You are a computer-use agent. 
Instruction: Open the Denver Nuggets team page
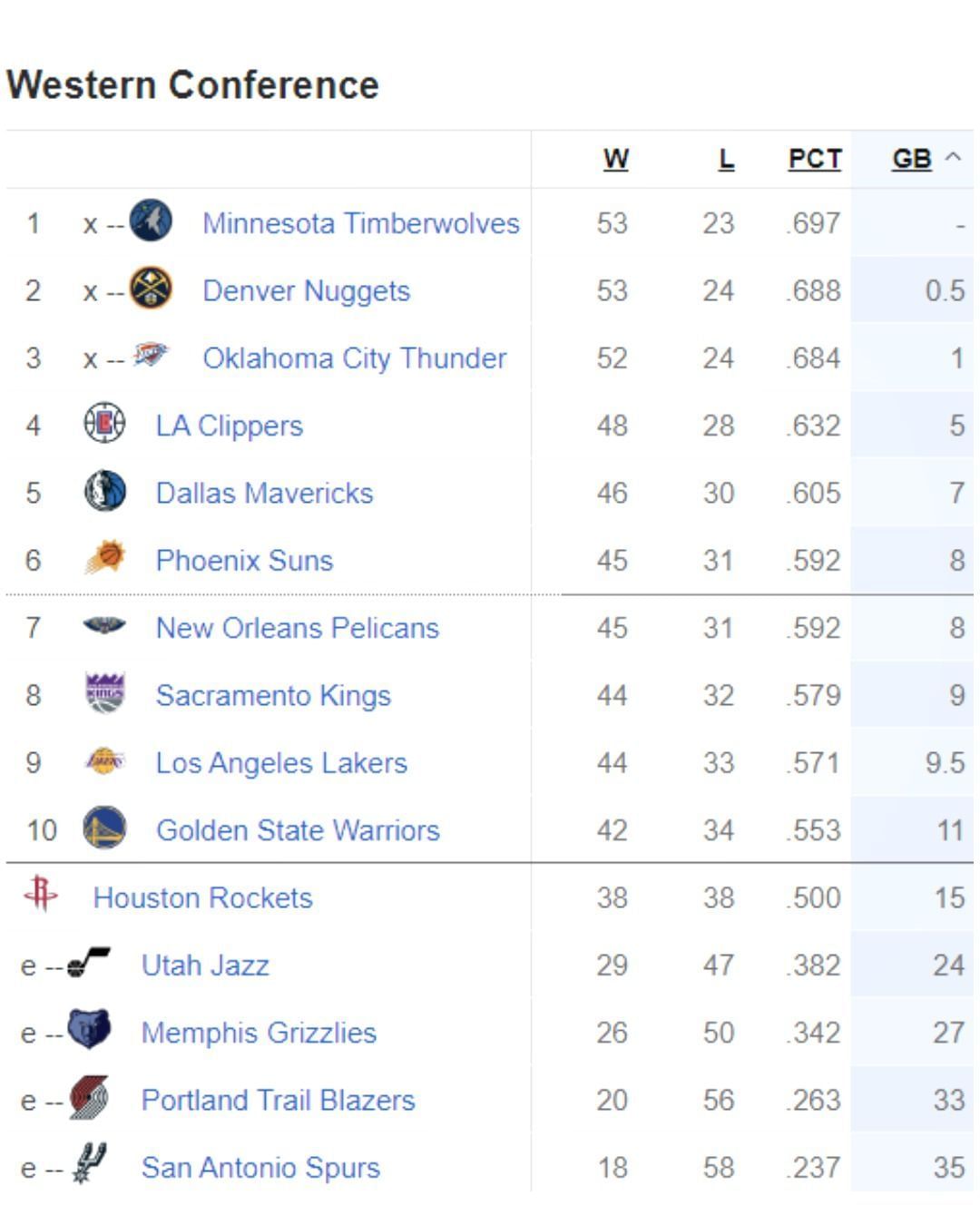[x=306, y=290]
